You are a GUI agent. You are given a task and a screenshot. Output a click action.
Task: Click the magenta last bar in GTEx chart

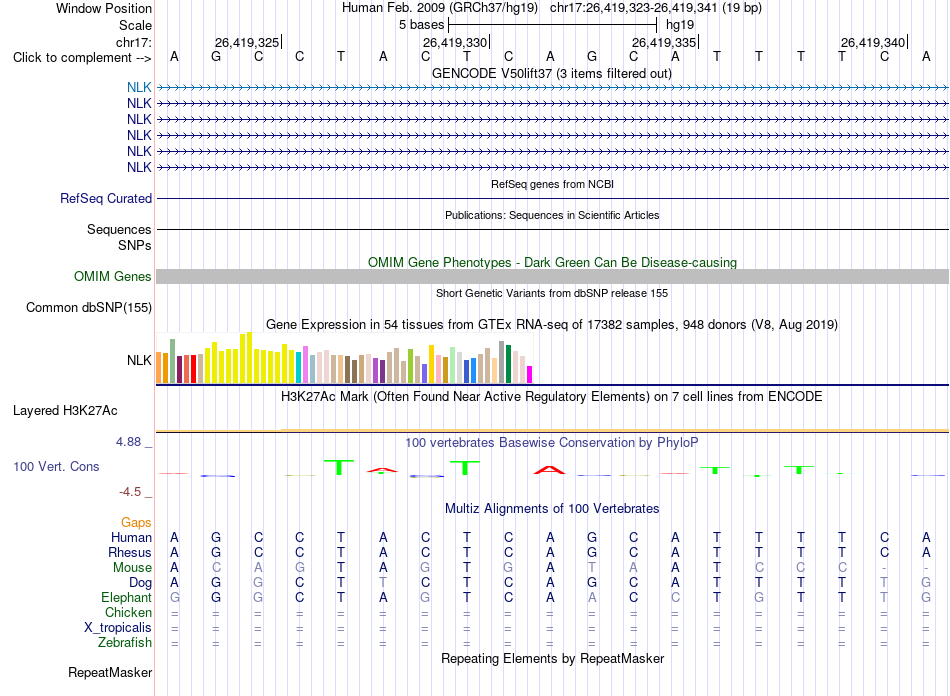click(x=530, y=374)
